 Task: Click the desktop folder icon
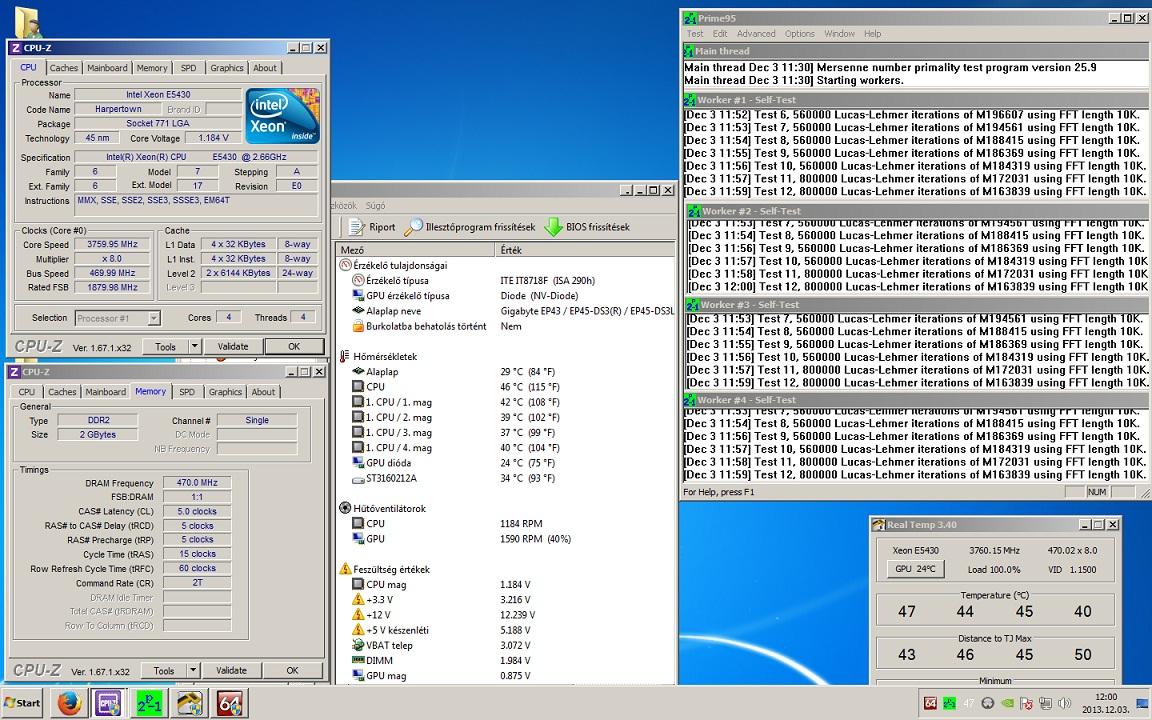(28, 22)
